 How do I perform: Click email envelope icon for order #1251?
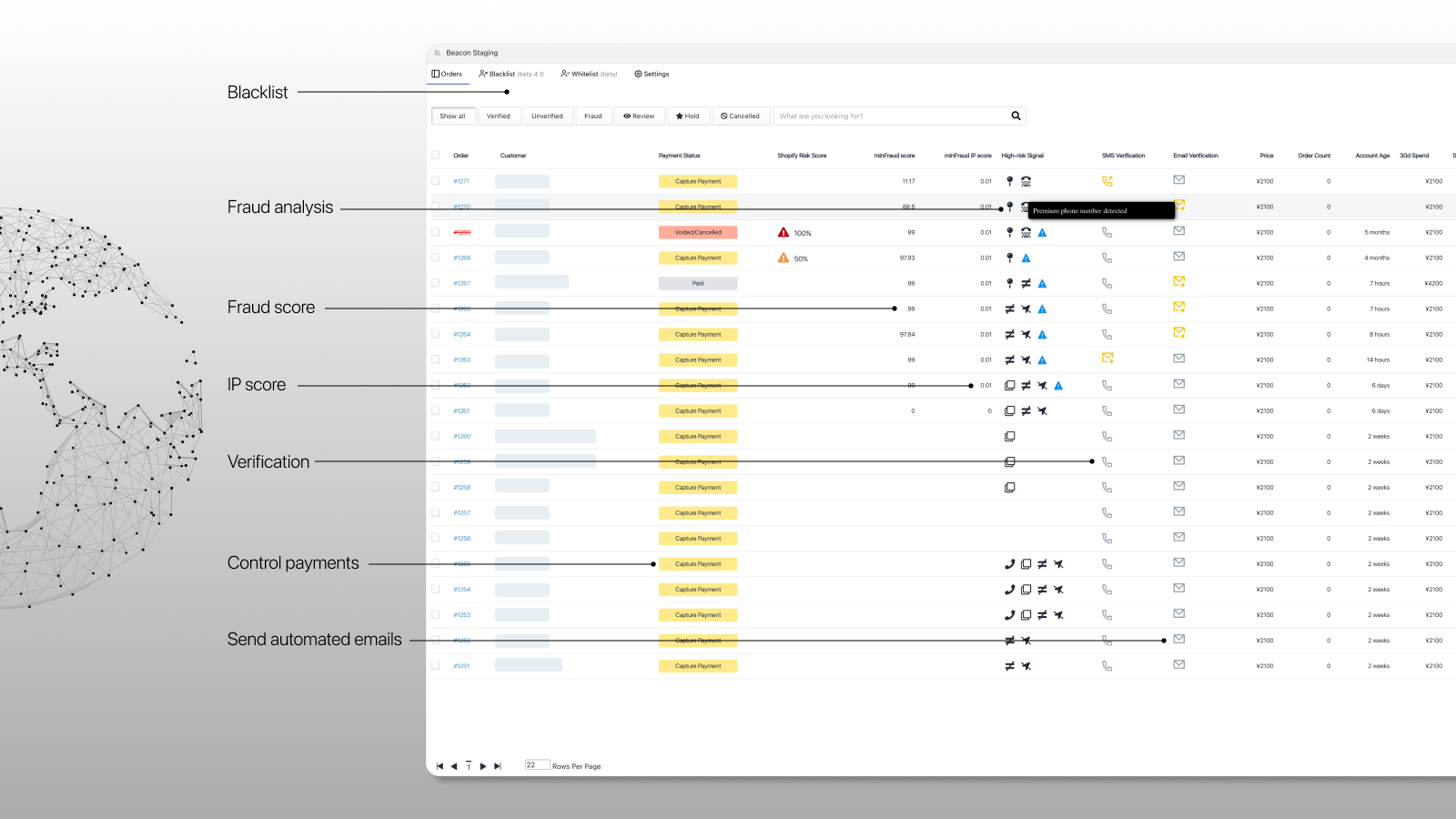1178,663
